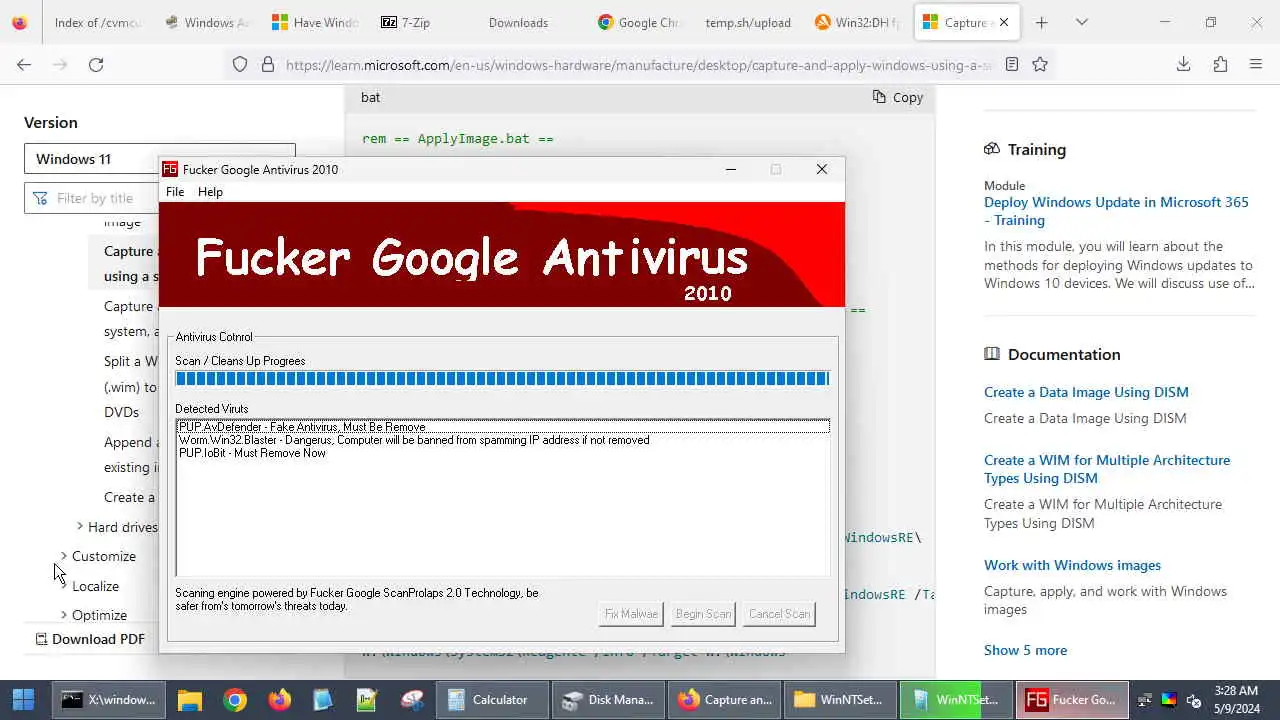Bookmark this page with star icon
This screenshot has height=720, width=1280.
pyautogui.click(x=1040, y=64)
